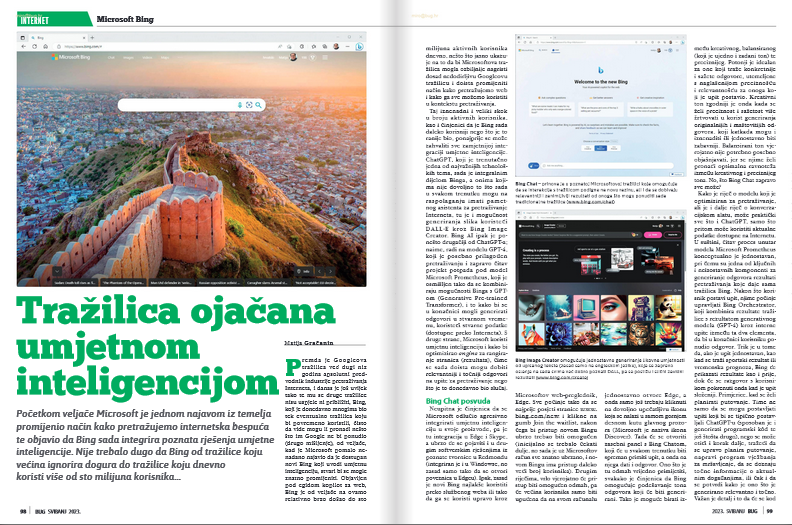Click the rewards medal icon on Bing homepage
This screenshot has width=792, height=525.
pyautogui.click(x=313, y=58)
